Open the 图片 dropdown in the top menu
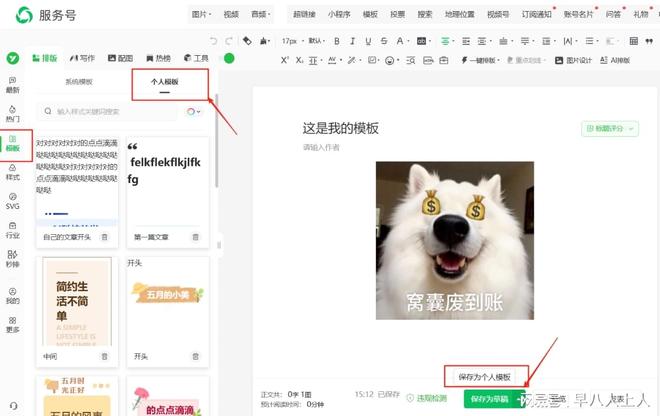 201,14
